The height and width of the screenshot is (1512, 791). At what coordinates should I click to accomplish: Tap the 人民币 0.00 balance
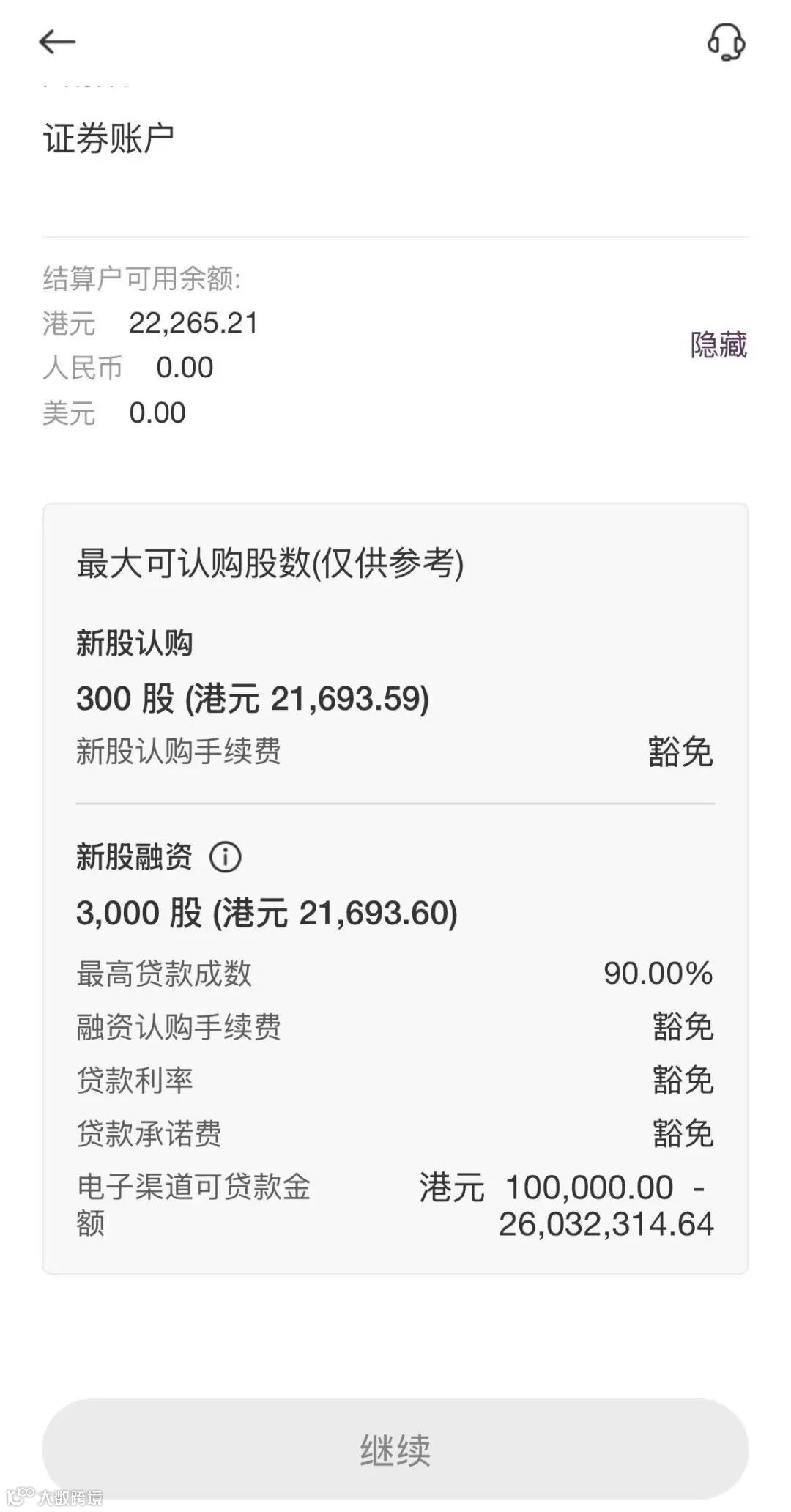pos(128,368)
